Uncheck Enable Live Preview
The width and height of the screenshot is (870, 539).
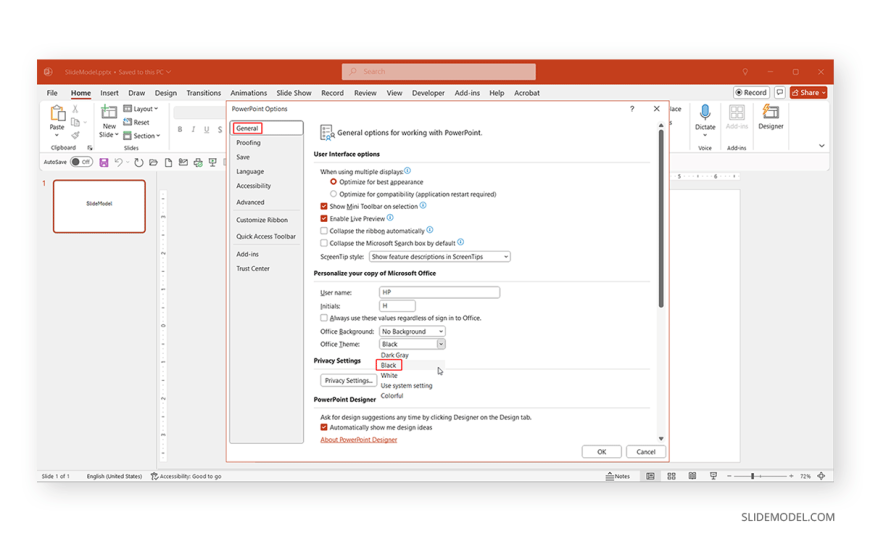coord(324,219)
